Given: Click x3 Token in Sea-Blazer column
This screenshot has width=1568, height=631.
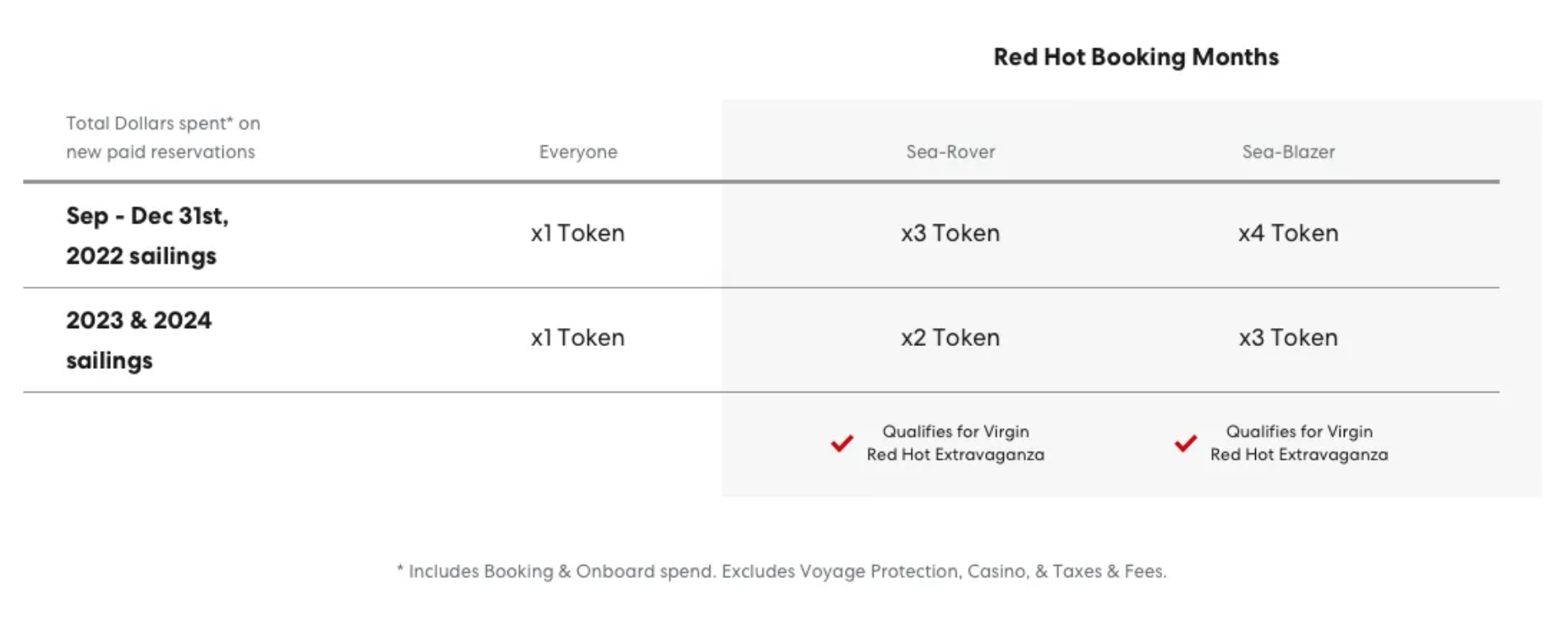Looking at the screenshot, I should tap(1287, 337).
